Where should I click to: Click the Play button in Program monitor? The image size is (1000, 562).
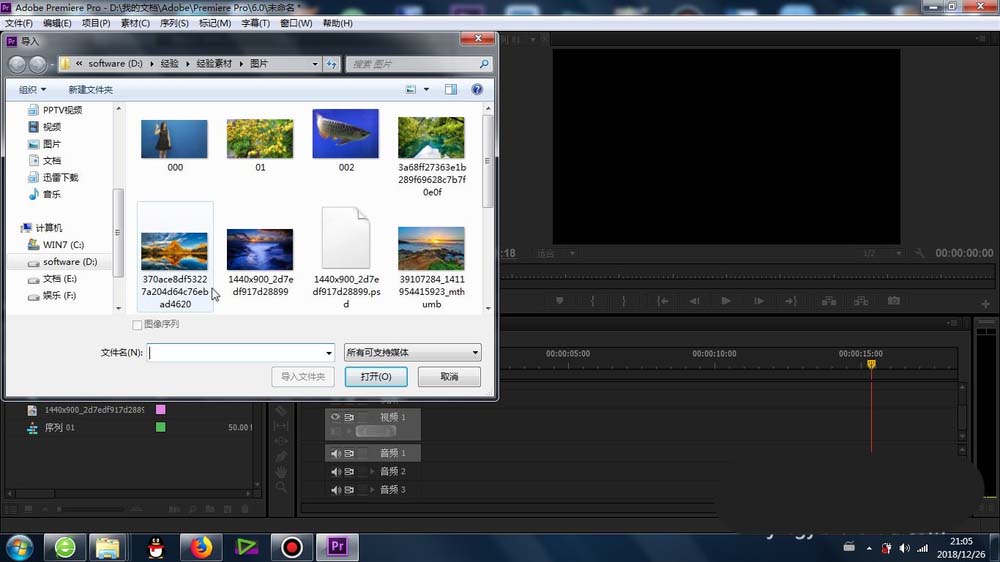(726, 300)
